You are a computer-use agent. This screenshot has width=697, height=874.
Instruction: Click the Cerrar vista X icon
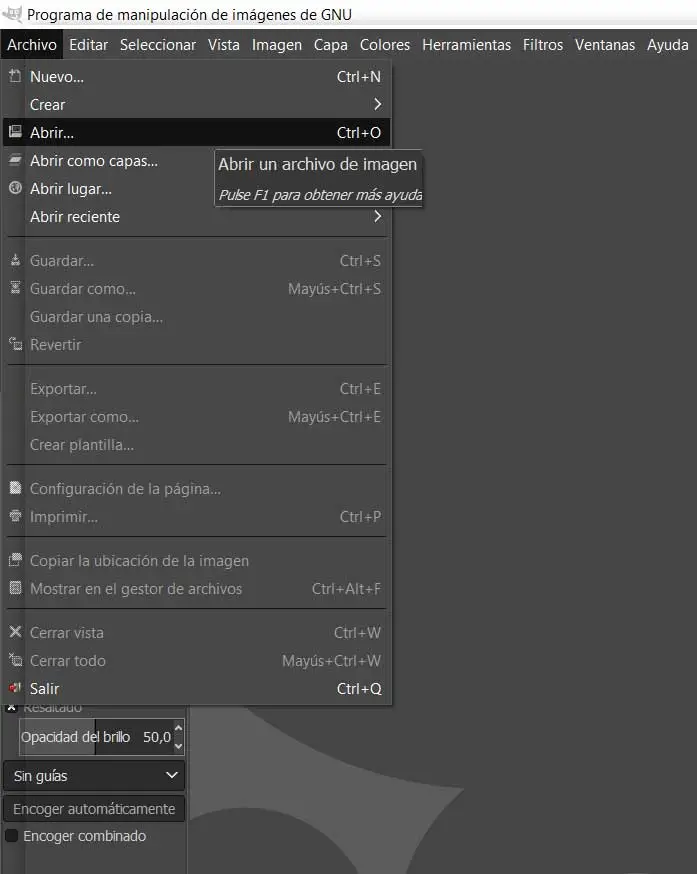[15, 632]
